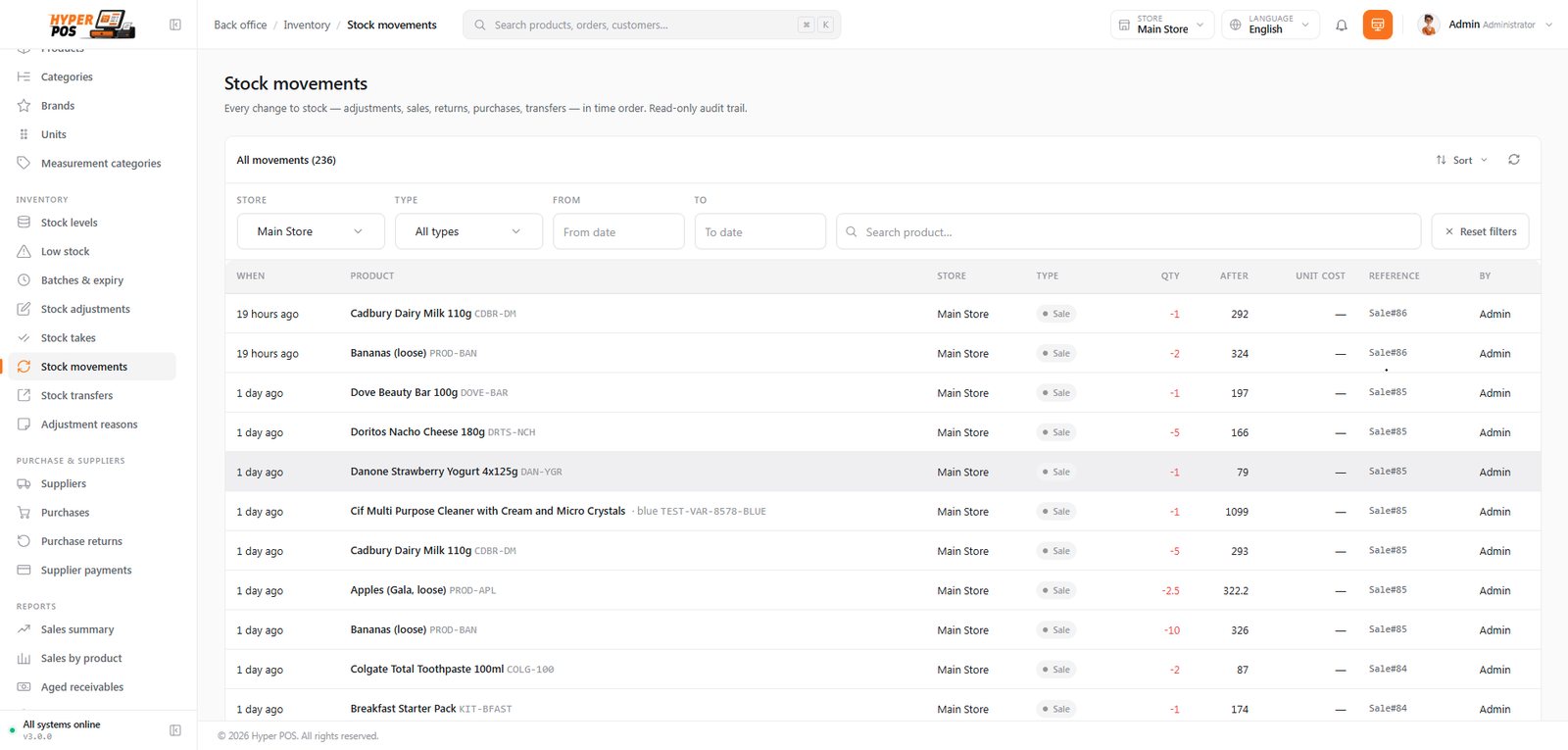Click the From date field
Image resolution: width=1568 pixels, height=750 pixels.
[618, 231]
